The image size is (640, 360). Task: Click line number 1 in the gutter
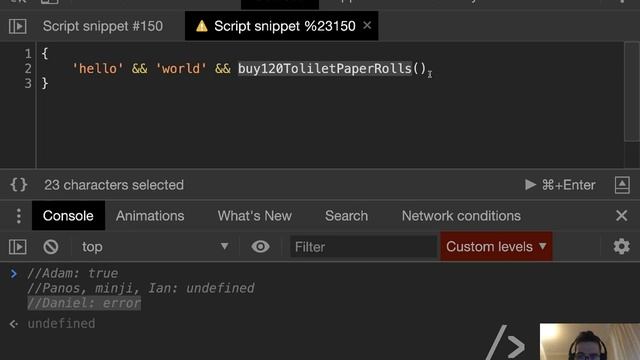coord(28,53)
